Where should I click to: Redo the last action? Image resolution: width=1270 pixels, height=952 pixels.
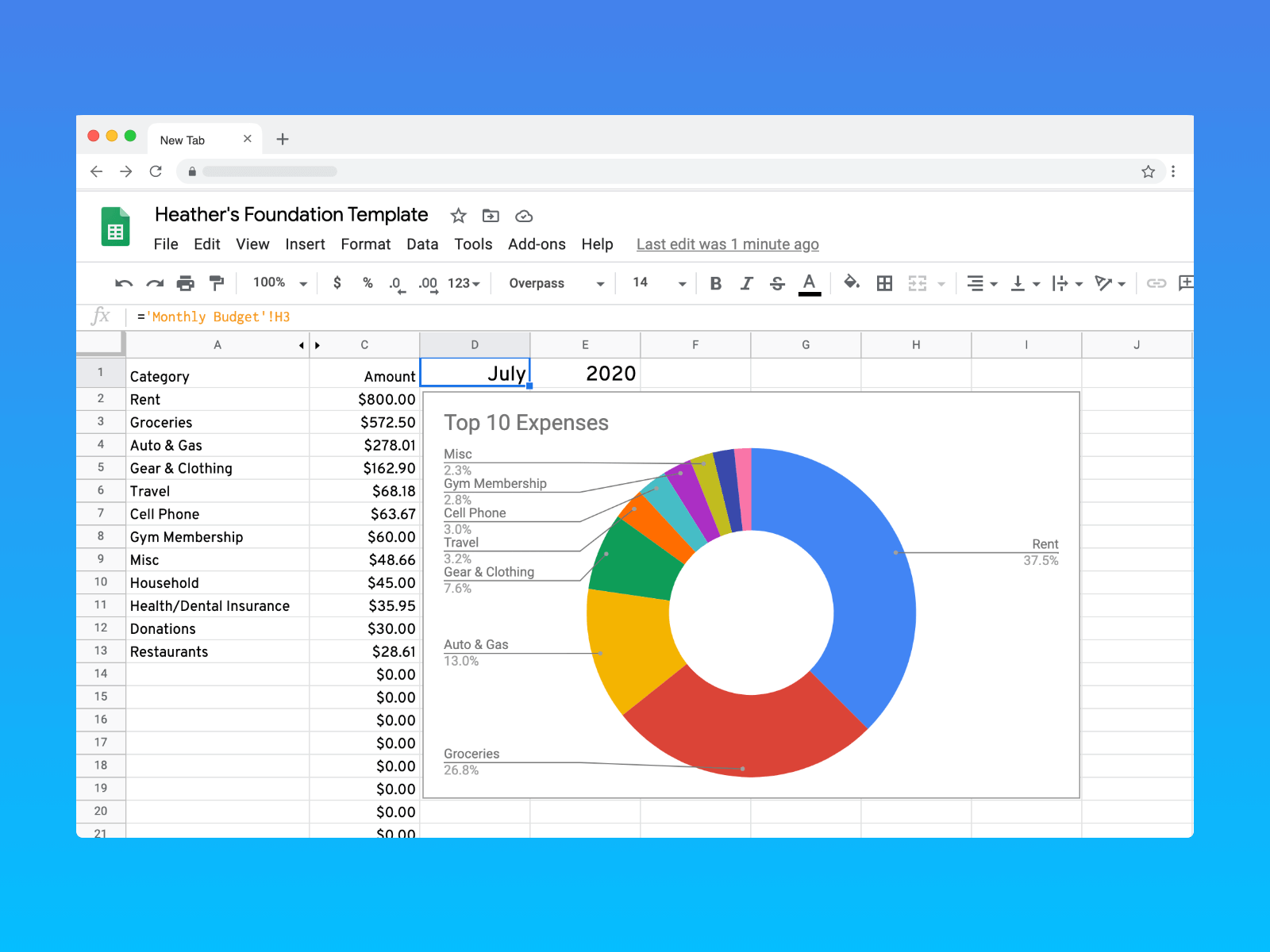coord(155,282)
